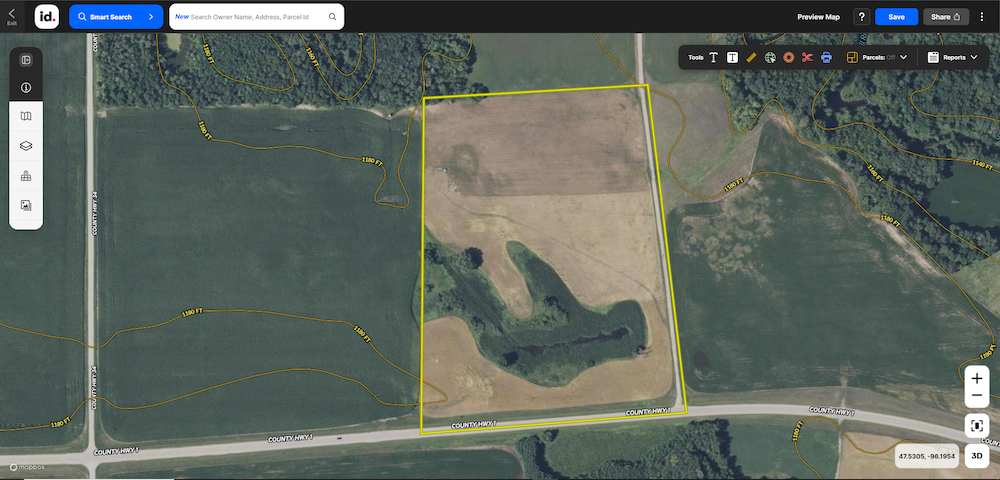1000x480 pixels.
Task: Open the map layers stack icon
Action: 26,146
